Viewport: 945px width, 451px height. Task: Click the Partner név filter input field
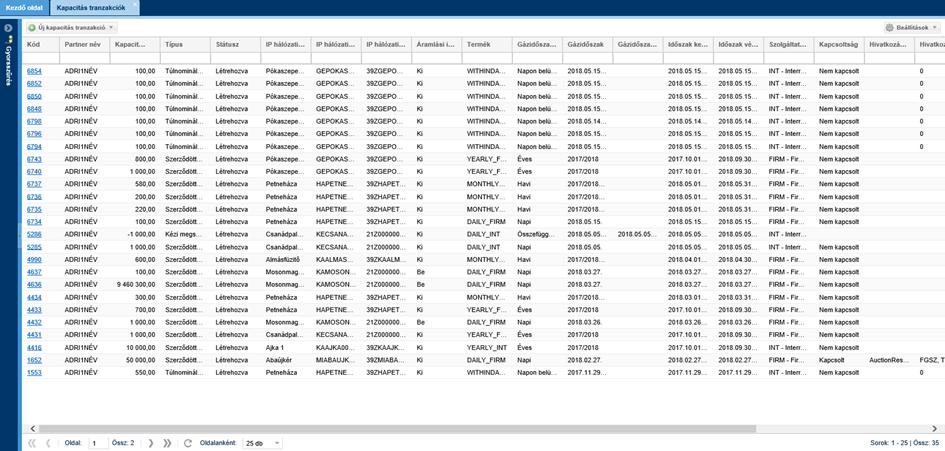point(84,58)
